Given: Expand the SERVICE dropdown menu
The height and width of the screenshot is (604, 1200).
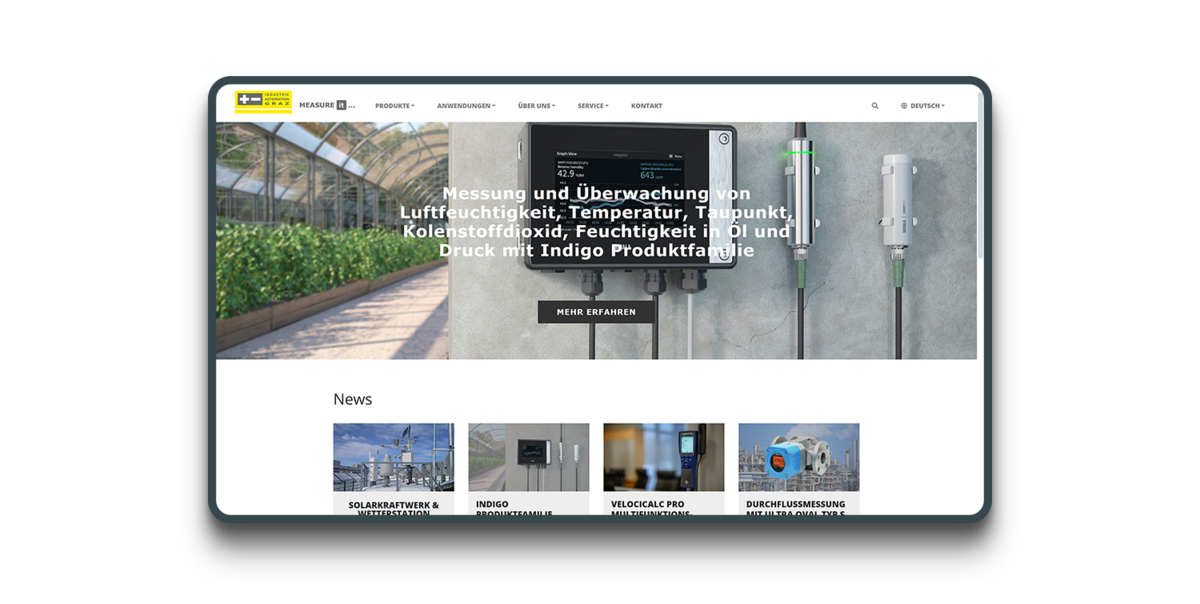Looking at the screenshot, I should coord(592,105).
